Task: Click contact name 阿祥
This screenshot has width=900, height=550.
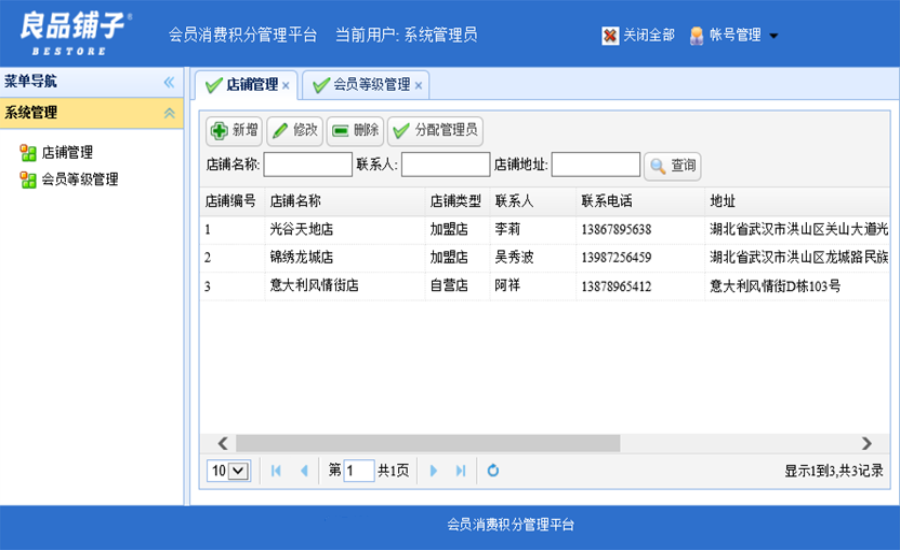Action: coord(507,285)
